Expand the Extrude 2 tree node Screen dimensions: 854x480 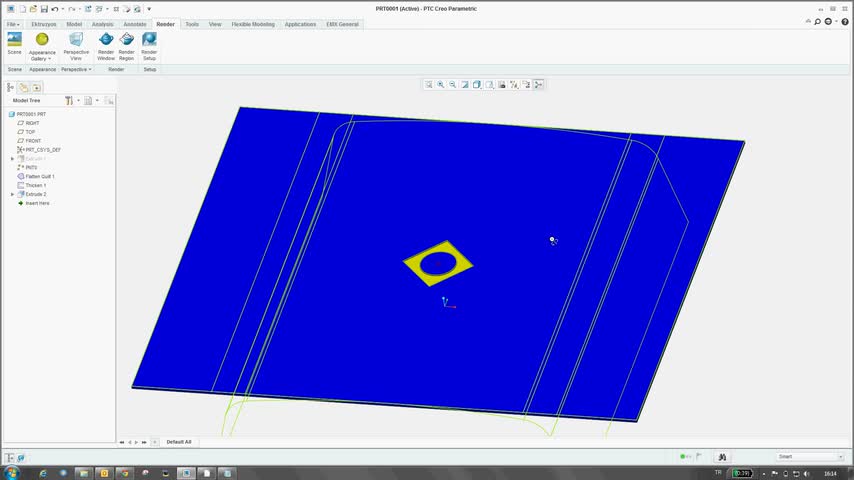(13, 194)
